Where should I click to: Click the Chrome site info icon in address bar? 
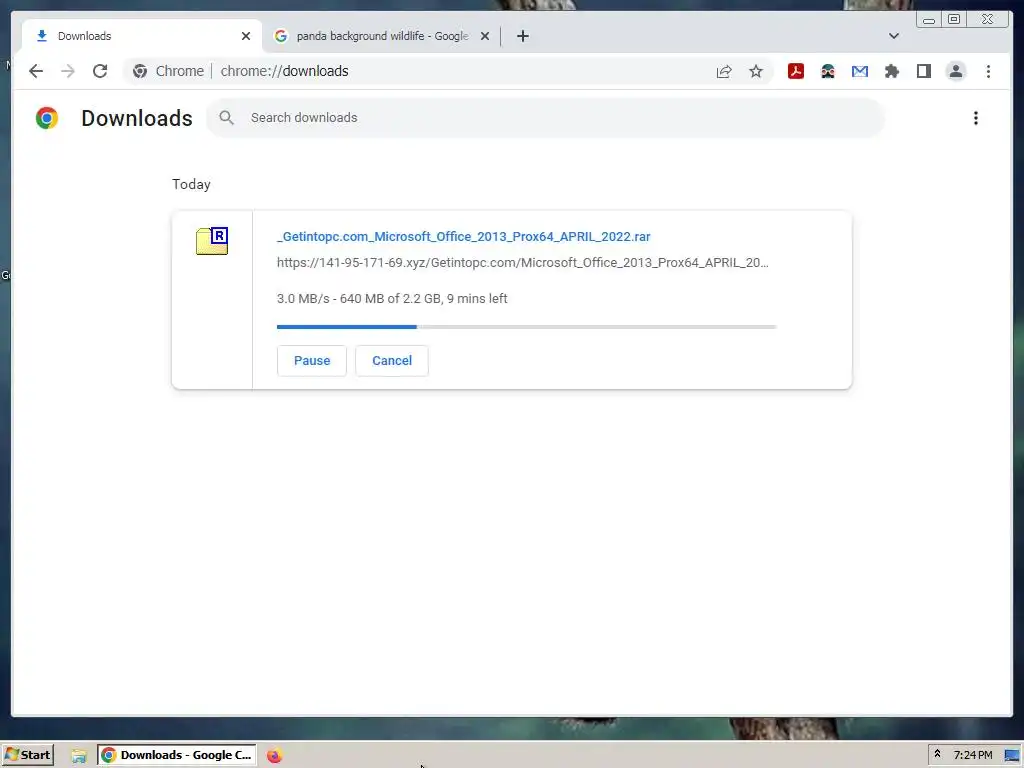click(140, 71)
